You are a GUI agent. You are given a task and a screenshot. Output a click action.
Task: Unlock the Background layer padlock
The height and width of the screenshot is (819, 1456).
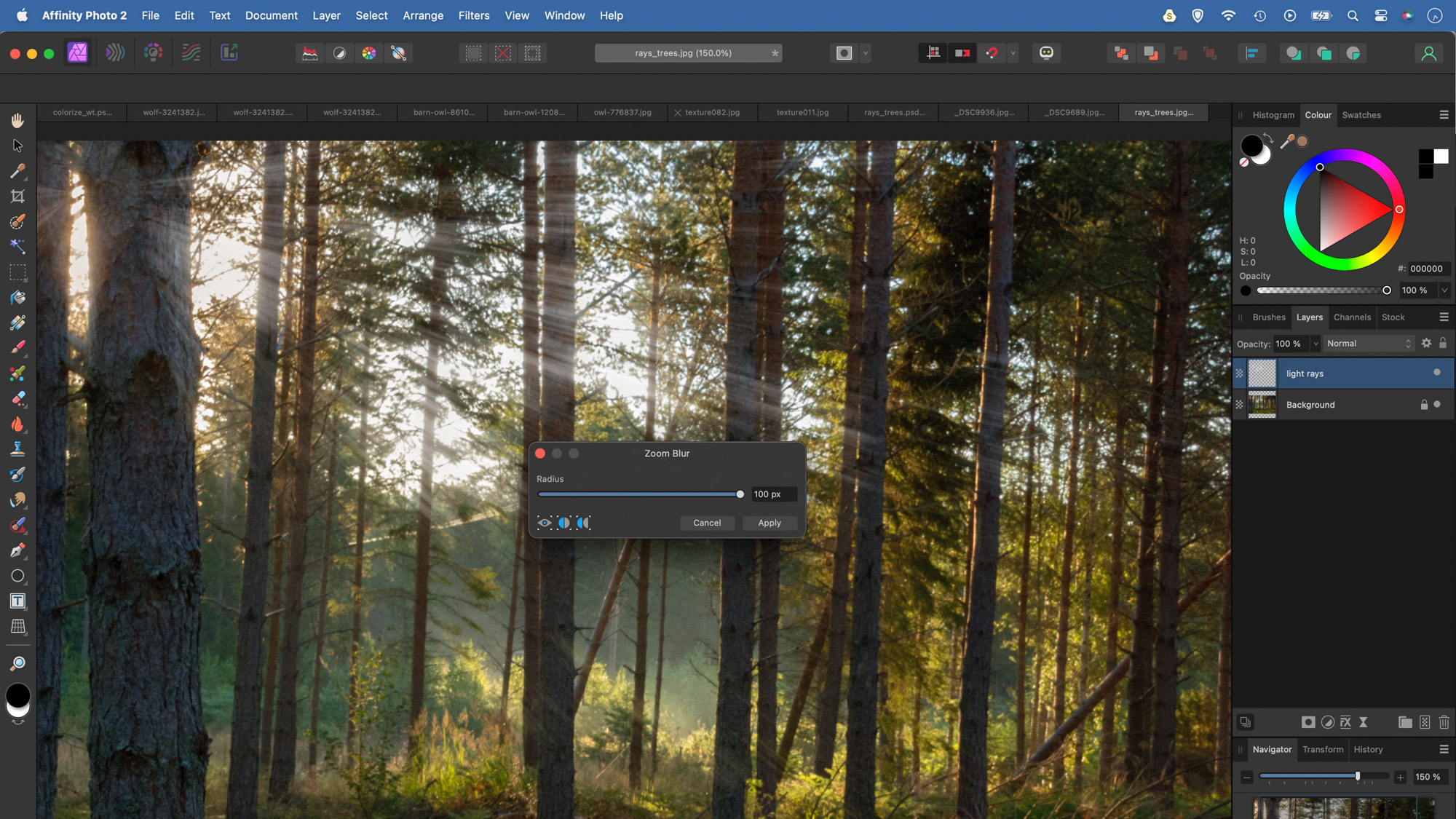[x=1424, y=405]
